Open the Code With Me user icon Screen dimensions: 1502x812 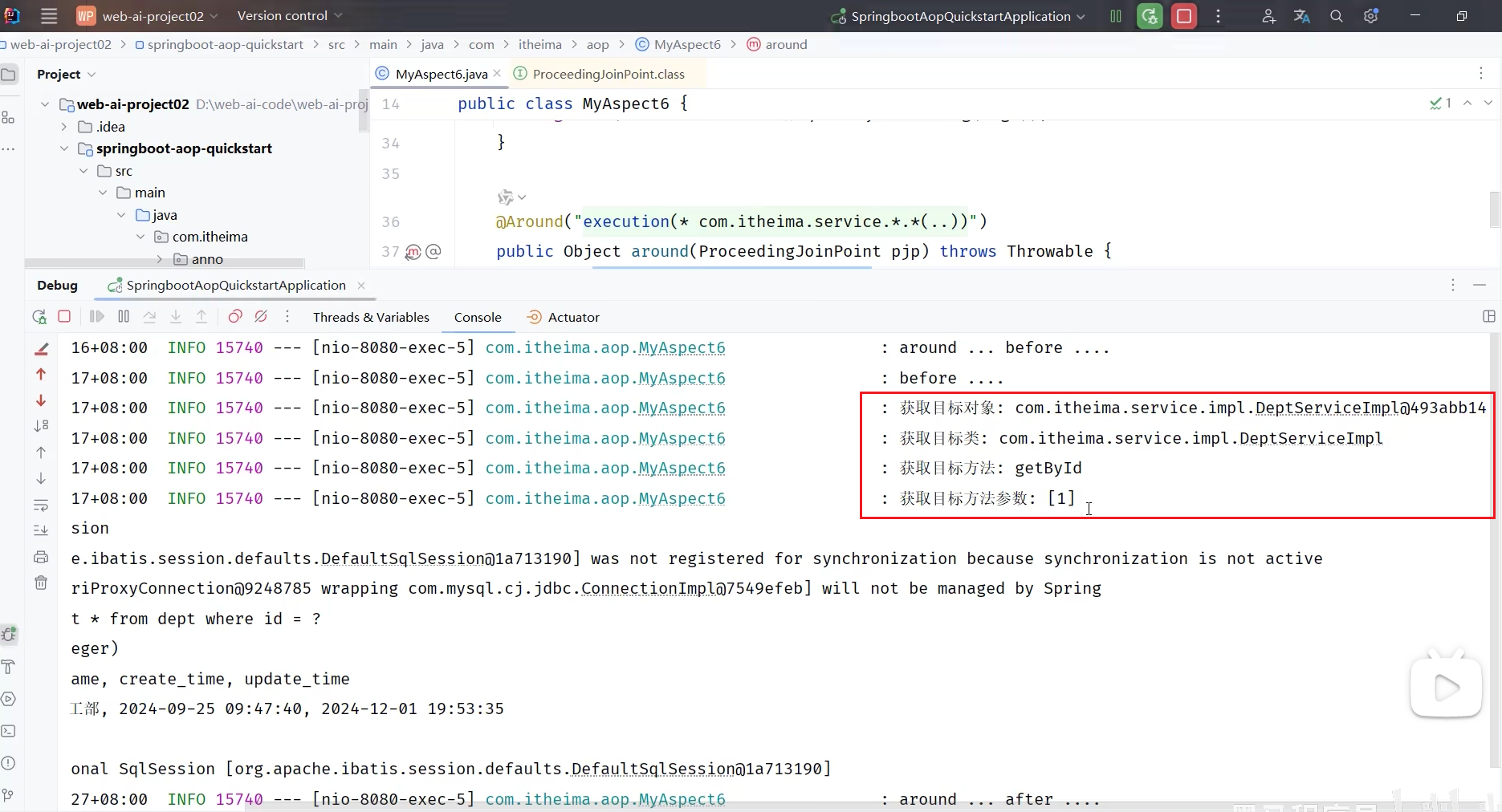point(1268,16)
